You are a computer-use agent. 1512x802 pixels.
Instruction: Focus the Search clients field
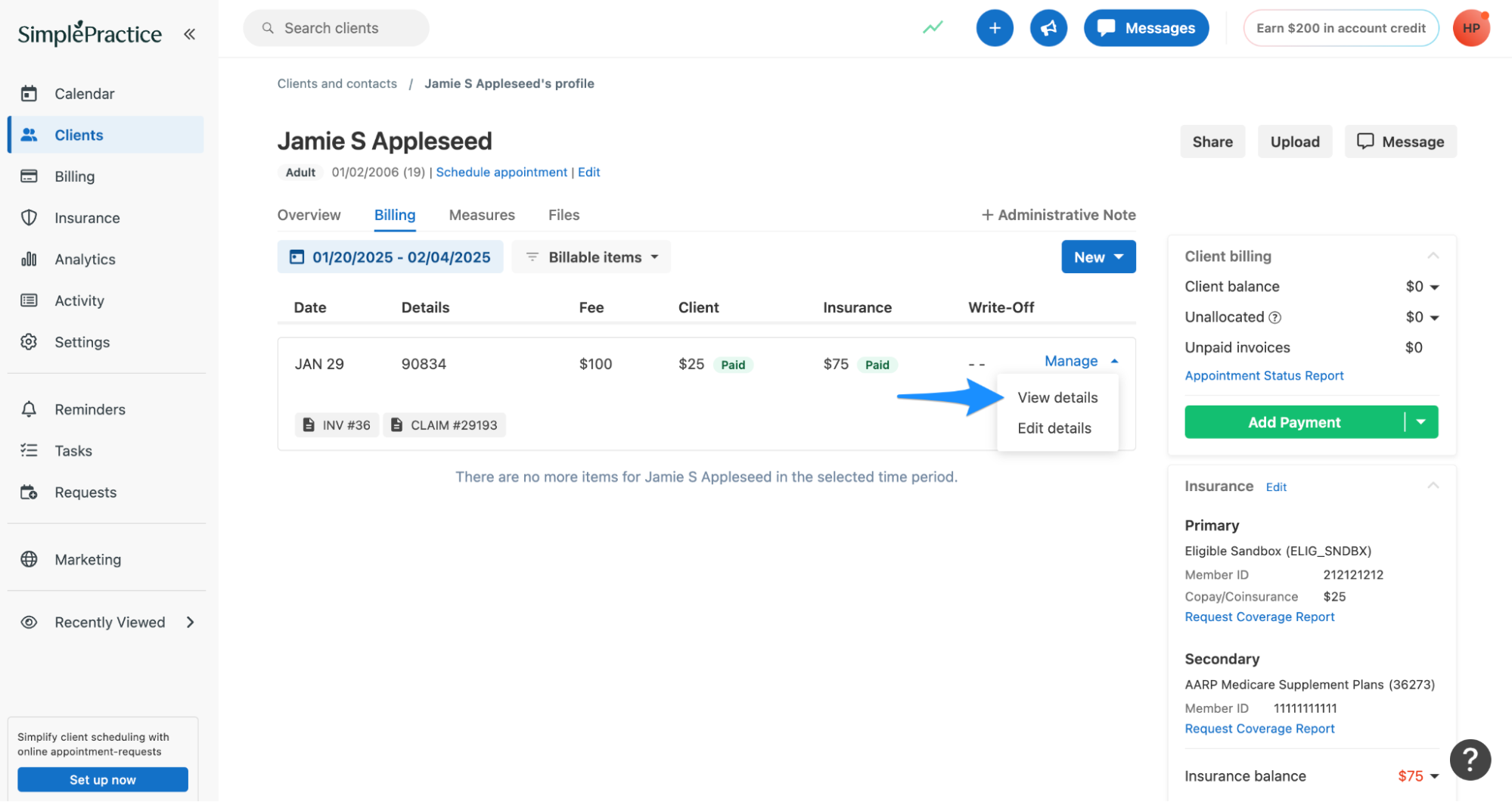click(x=336, y=28)
